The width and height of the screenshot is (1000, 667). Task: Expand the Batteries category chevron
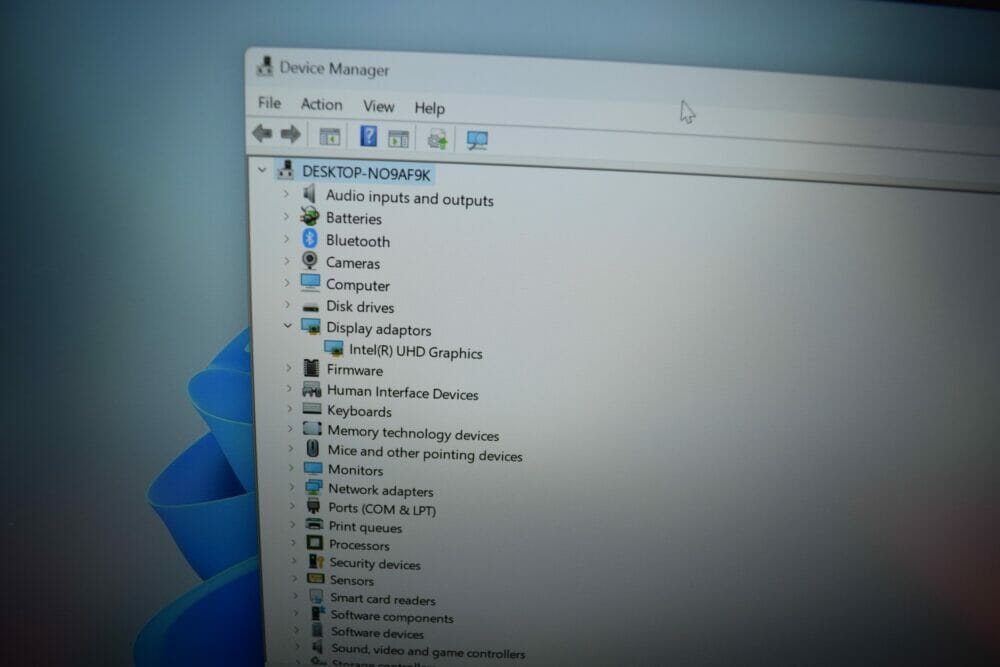(x=286, y=216)
